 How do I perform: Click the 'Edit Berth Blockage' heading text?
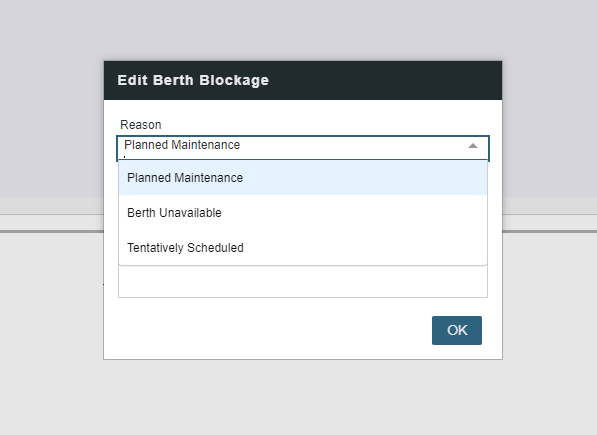[x=193, y=80]
